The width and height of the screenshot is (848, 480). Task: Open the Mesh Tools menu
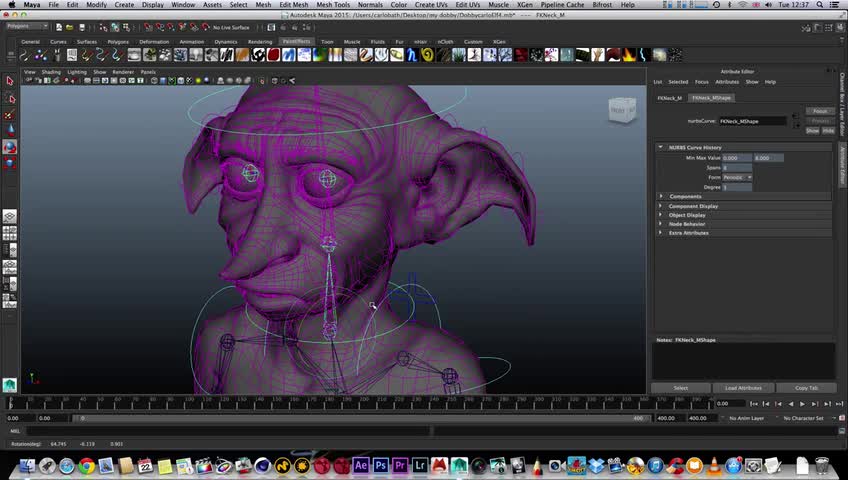333,4
